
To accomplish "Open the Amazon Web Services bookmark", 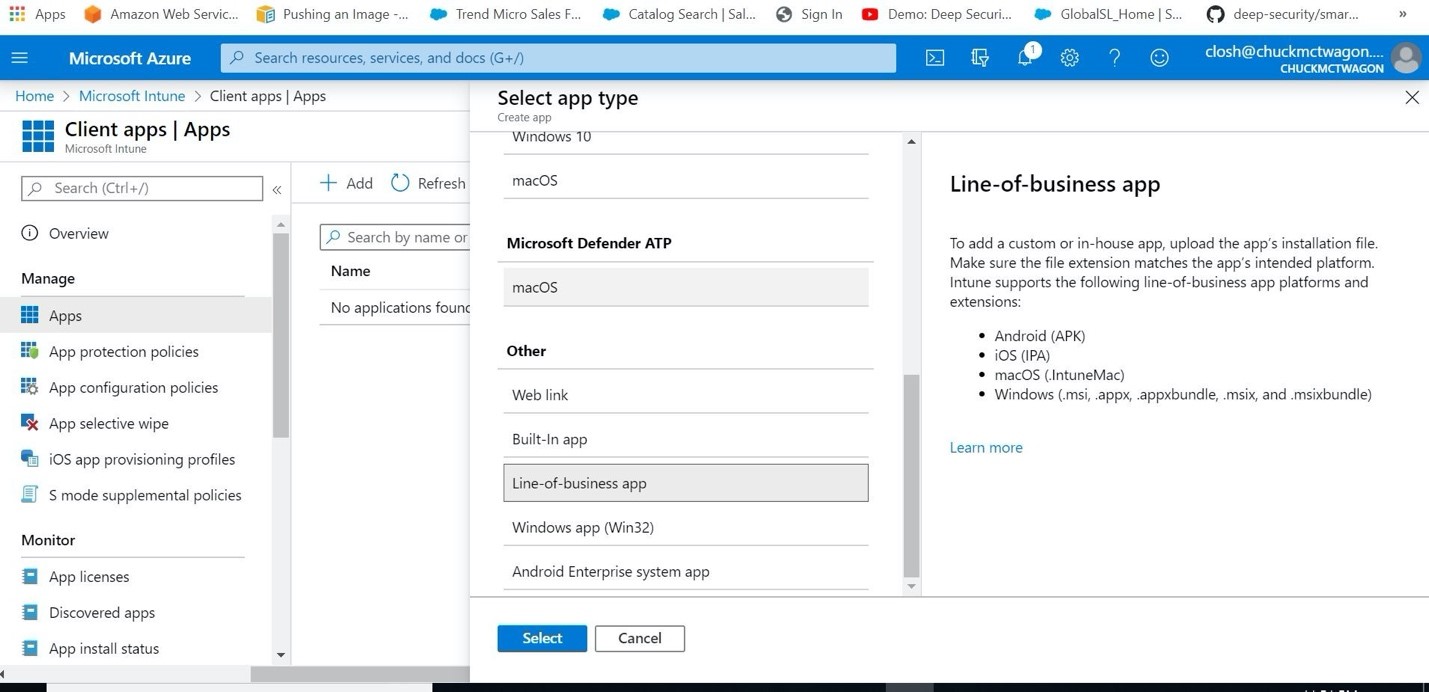I will pyautogui.click(x=162, y=14).
